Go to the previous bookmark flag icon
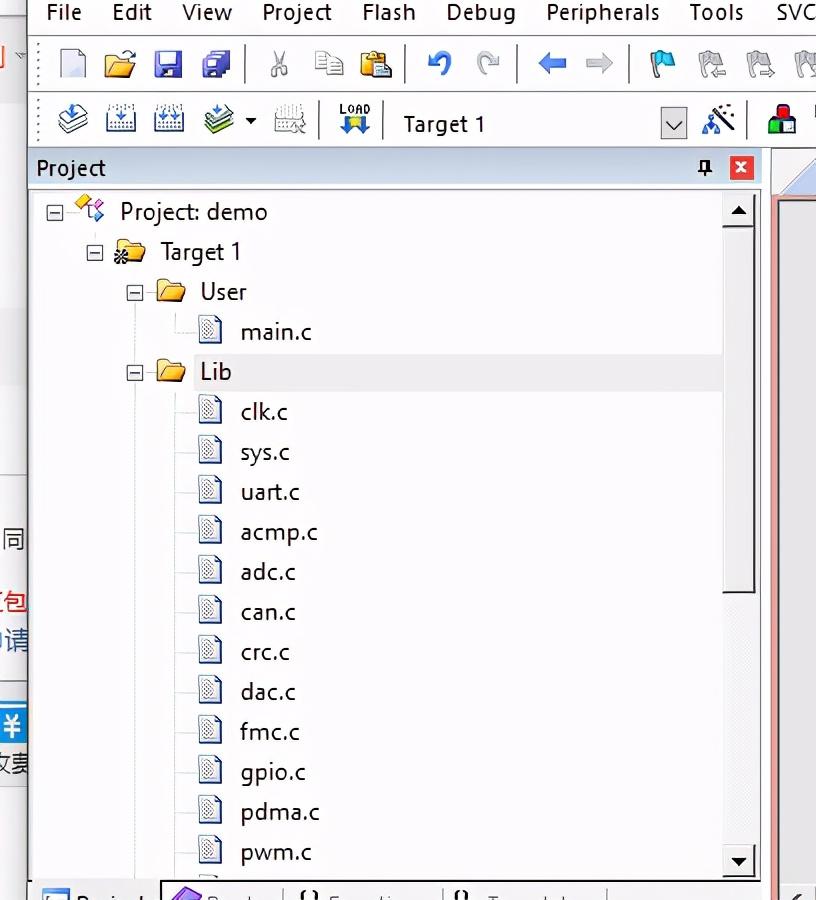Screen dimensions: 816x900 pyautogui.click(x=712, y=64)
